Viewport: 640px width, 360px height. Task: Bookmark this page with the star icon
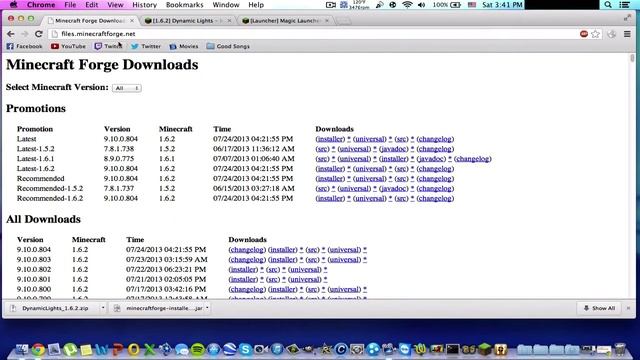[596, 34]
